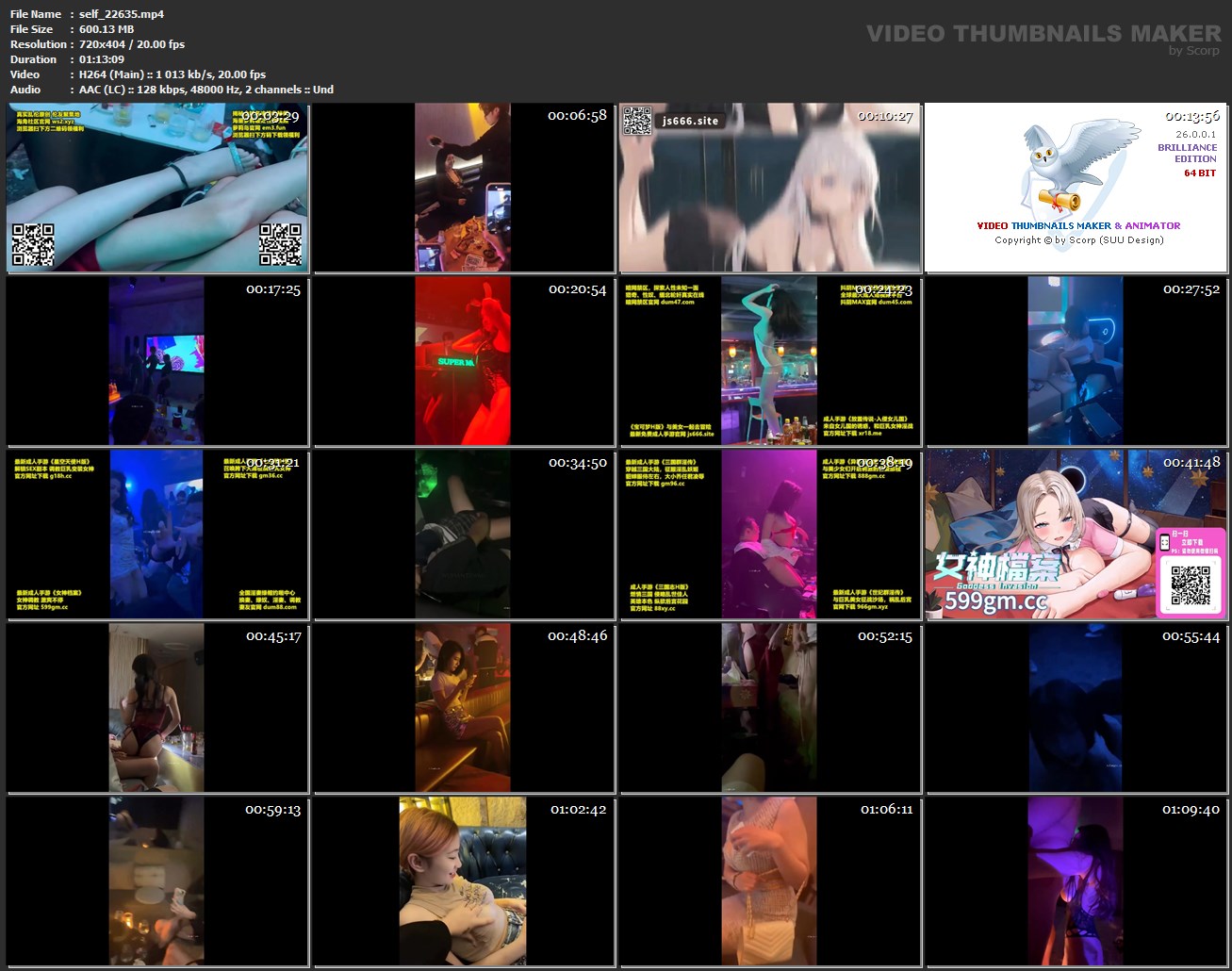
Task: Select the thumbnail stamped 00:59:13
Action: pyautogui.click(x=157, y=881)
